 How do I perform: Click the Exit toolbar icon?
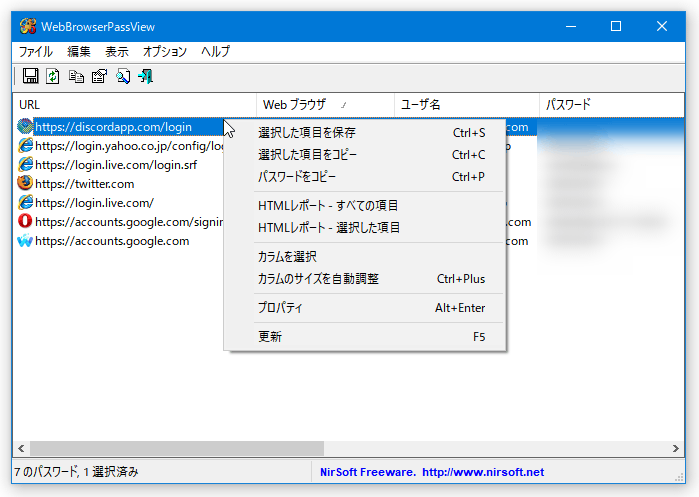(x=146, y=76)
